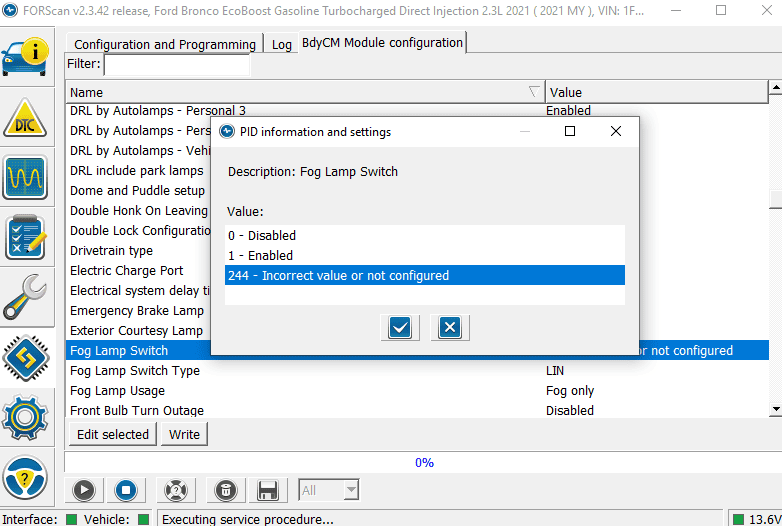This screenshot has width=782, height=526.
Task: Click the floppy disk save icon
Action: 268,490
